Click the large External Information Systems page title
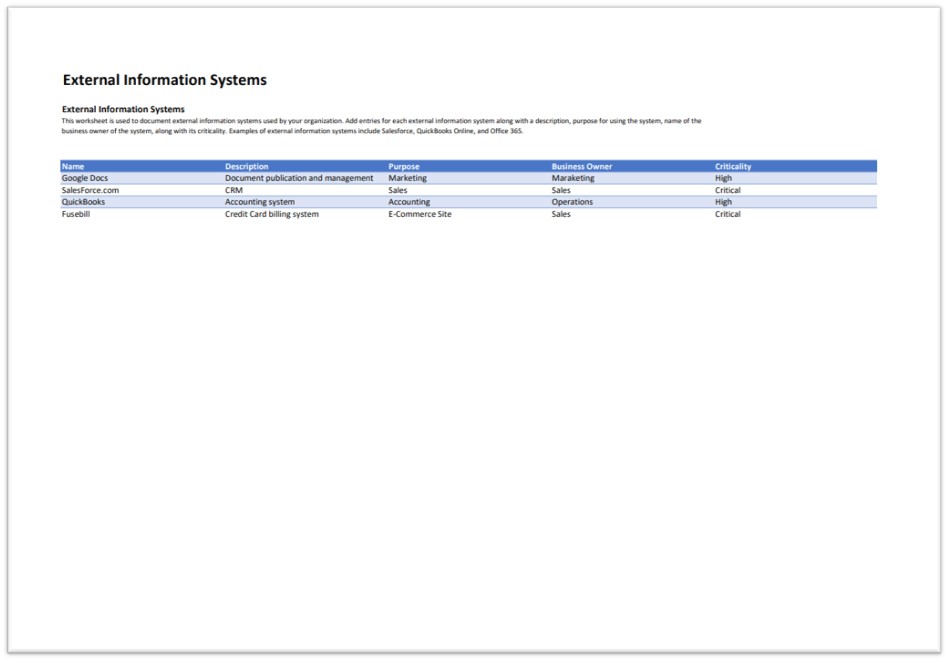Image resolution: width=948 pixels, height=661 pixels. click(164, 80)
